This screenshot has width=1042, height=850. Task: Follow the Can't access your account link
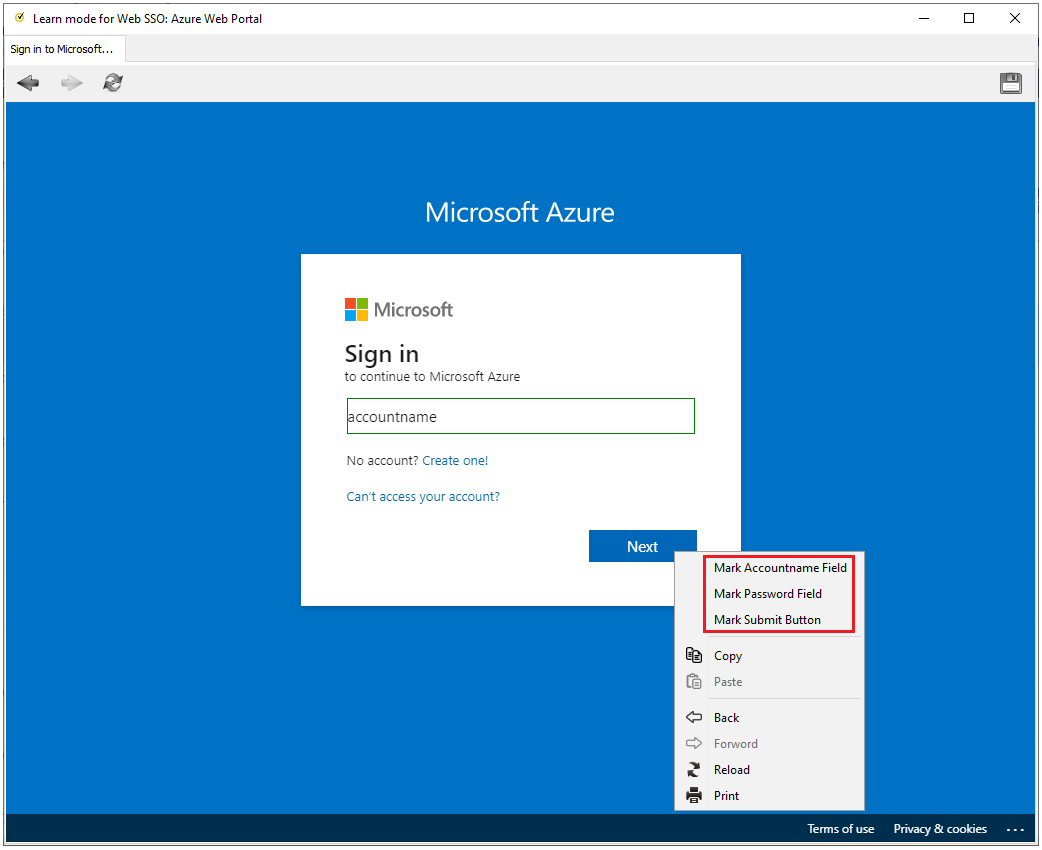point(423,497)
